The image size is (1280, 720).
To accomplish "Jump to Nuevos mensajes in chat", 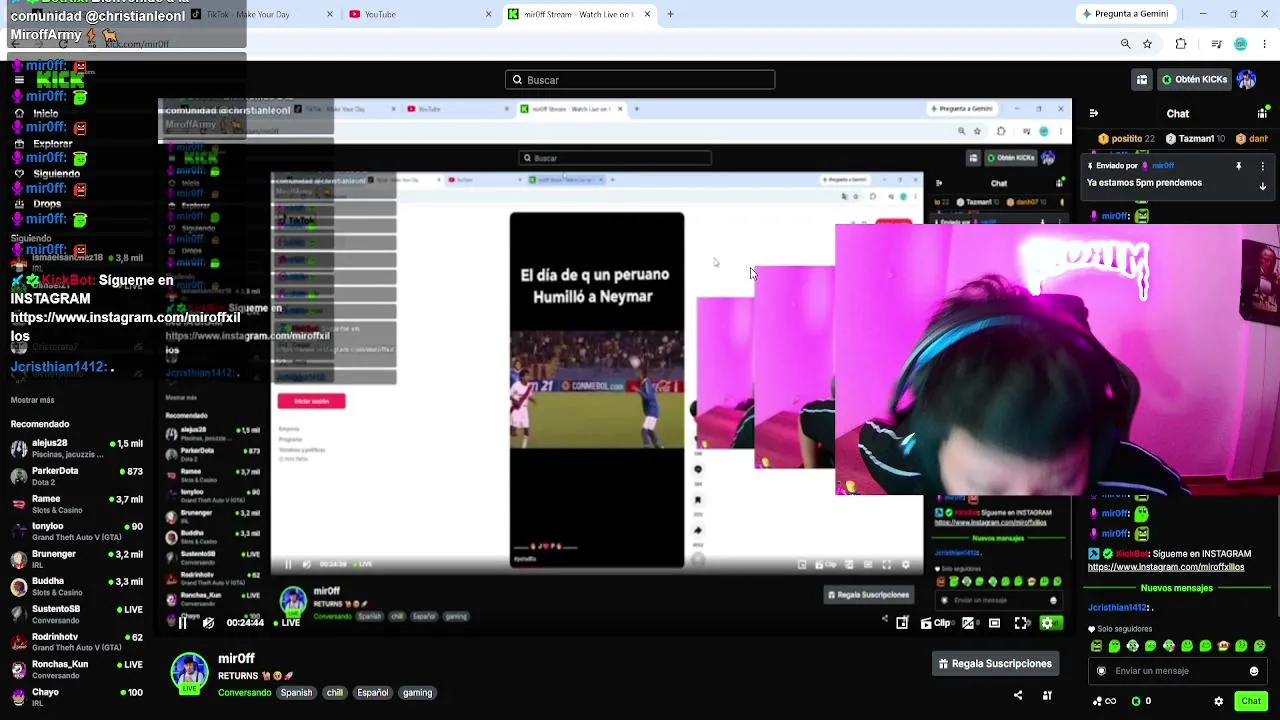I will coord(1176,588).
